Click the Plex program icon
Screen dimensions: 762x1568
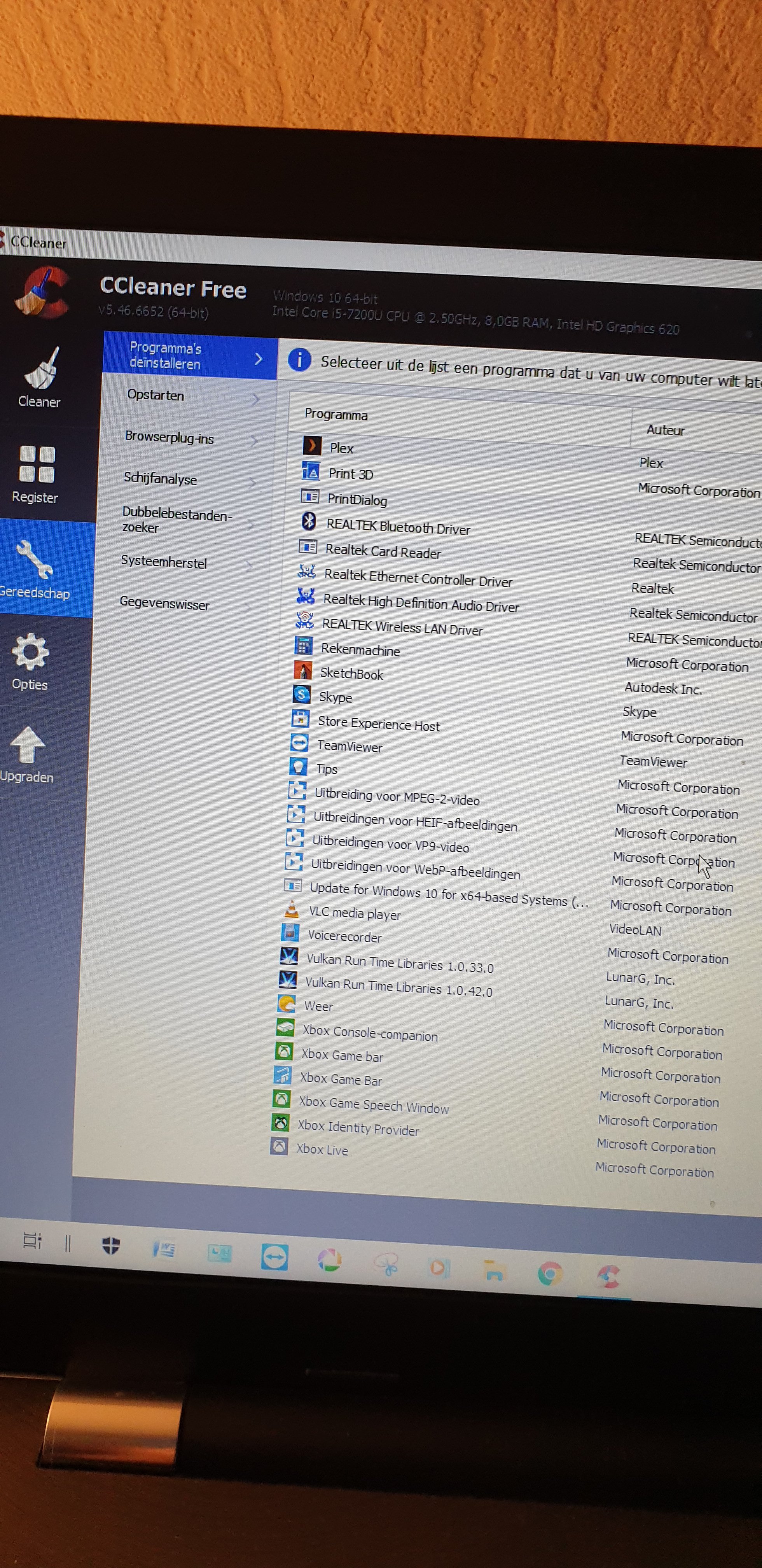point(312,446)
